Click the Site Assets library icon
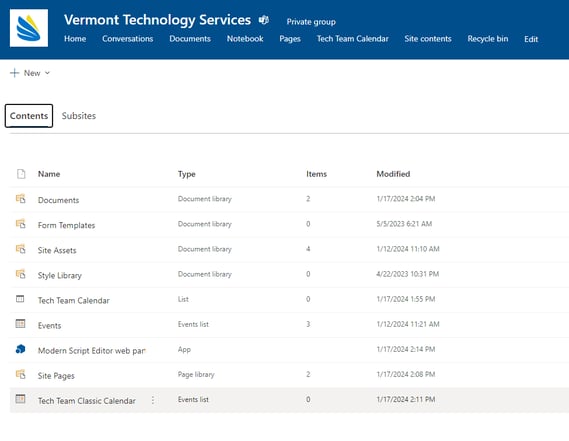The image size is (569, 441). click(x=21, y=249)
